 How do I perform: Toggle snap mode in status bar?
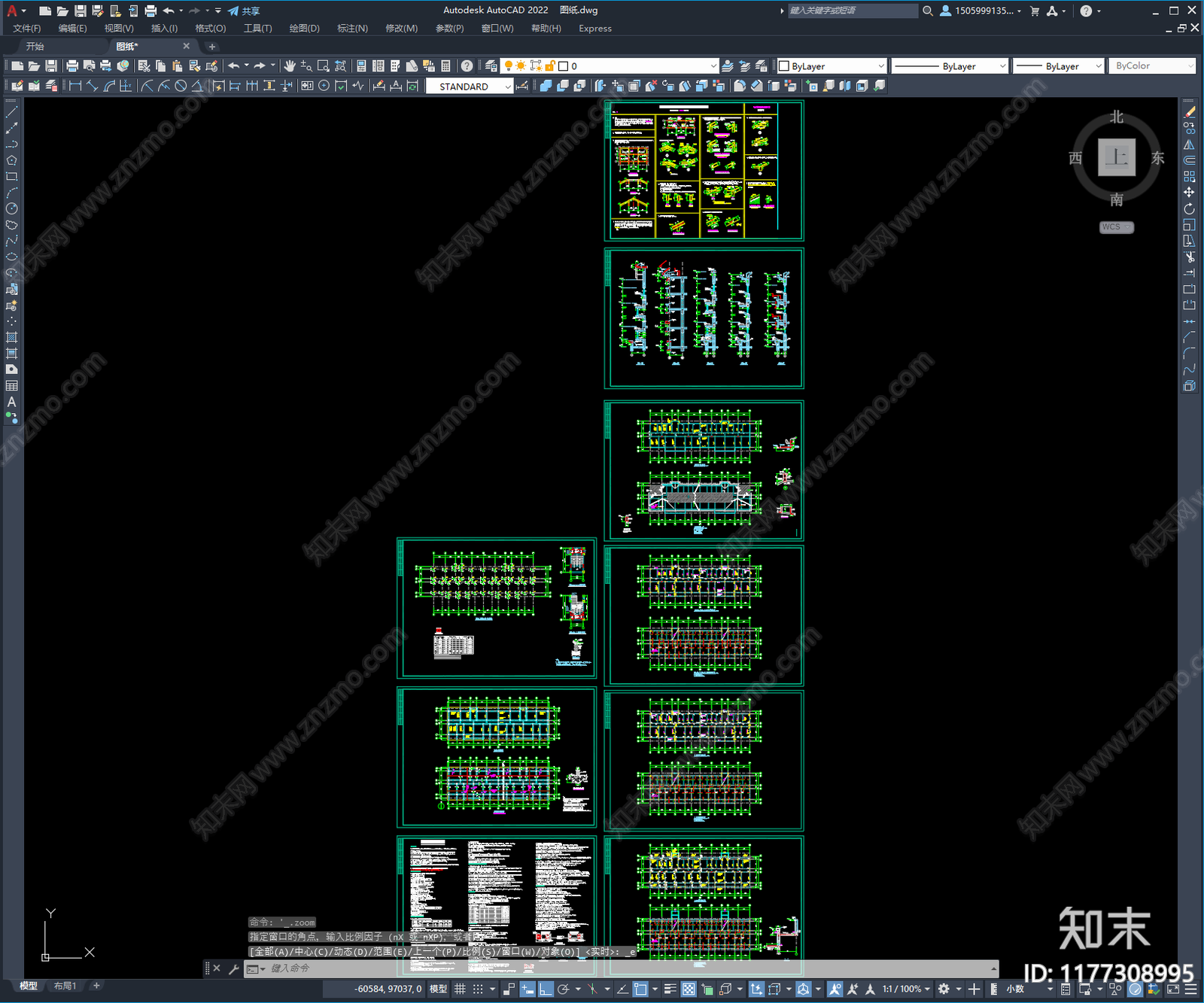click(x=478, y=989)
